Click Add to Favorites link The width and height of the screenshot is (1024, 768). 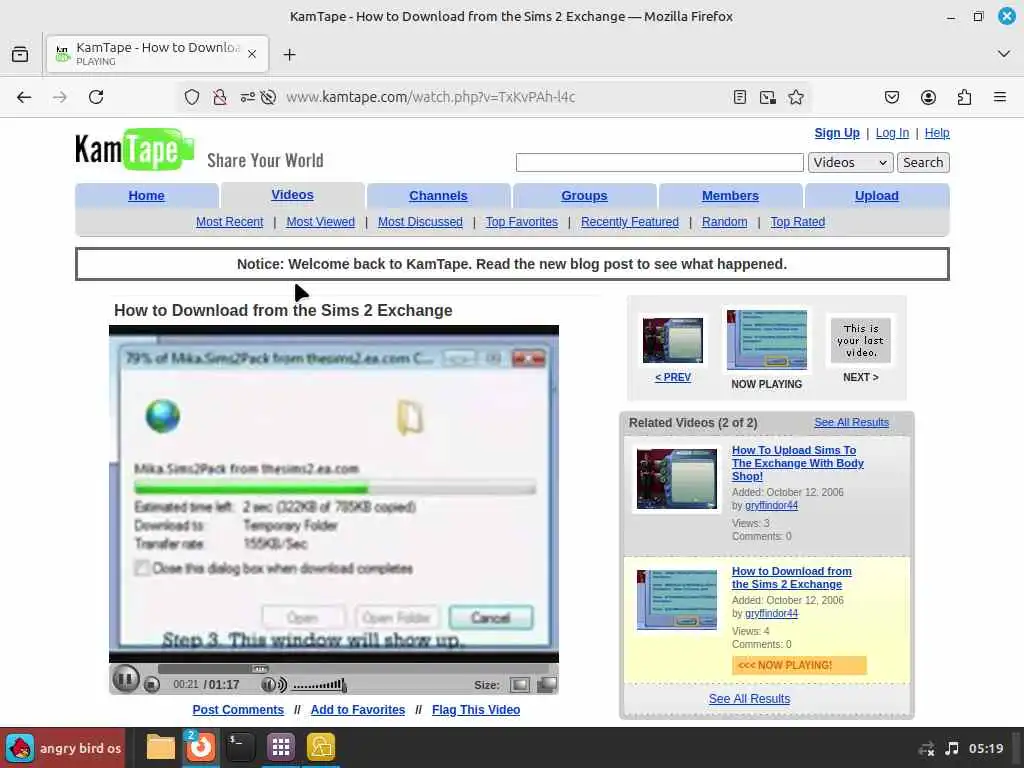point(357,710)
